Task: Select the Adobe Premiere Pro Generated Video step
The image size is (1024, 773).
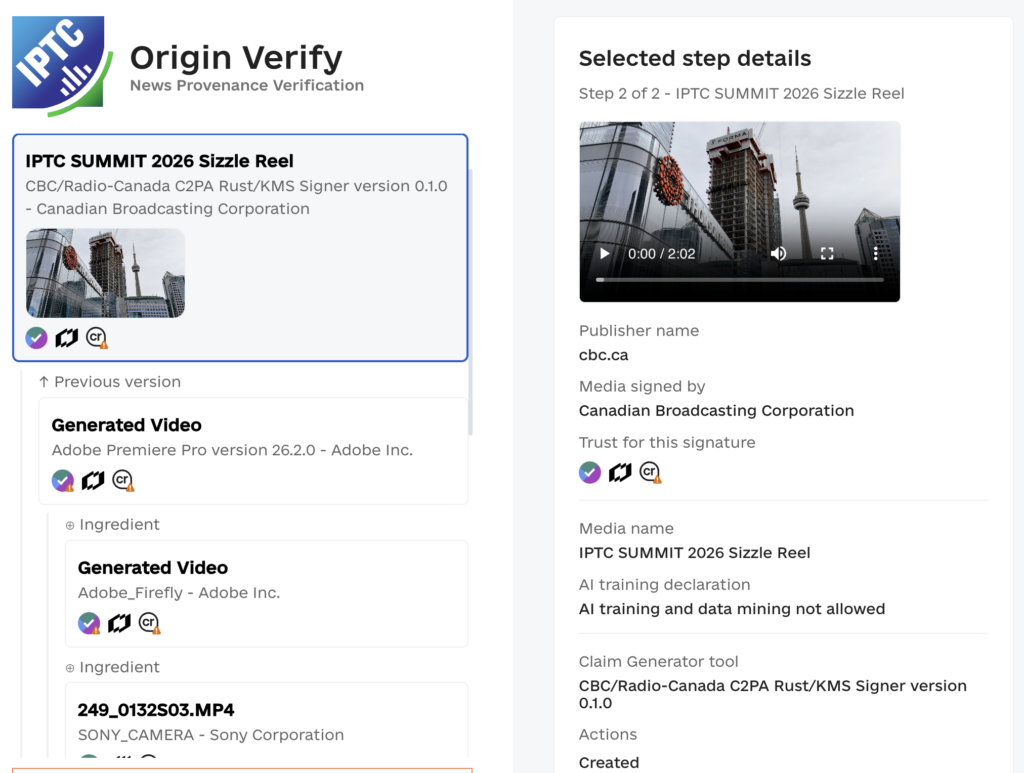Action: pyautogui.click(x=253, y=451)
